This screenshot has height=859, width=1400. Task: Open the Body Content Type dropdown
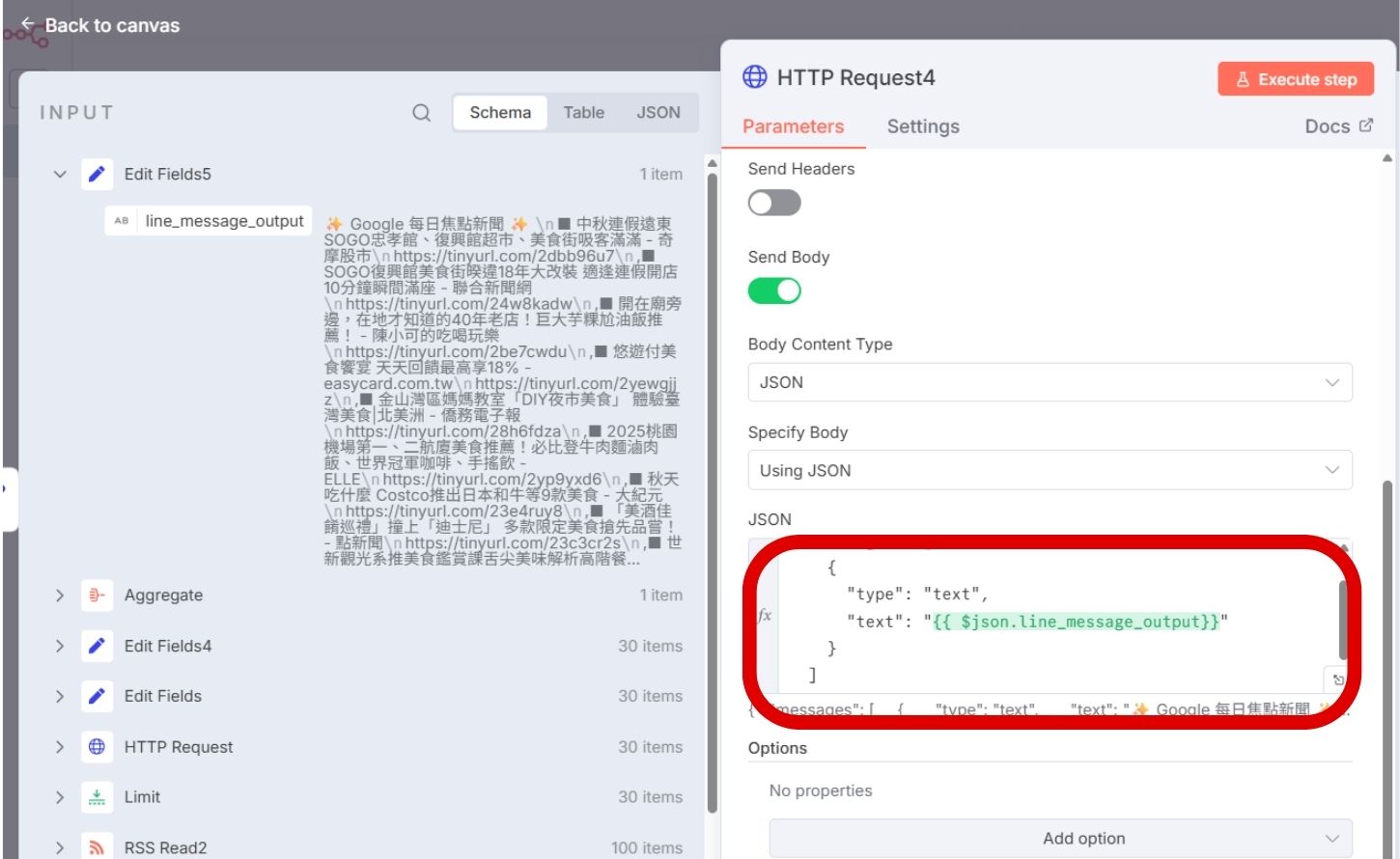pyautogui.click(x=1050, y=382)
